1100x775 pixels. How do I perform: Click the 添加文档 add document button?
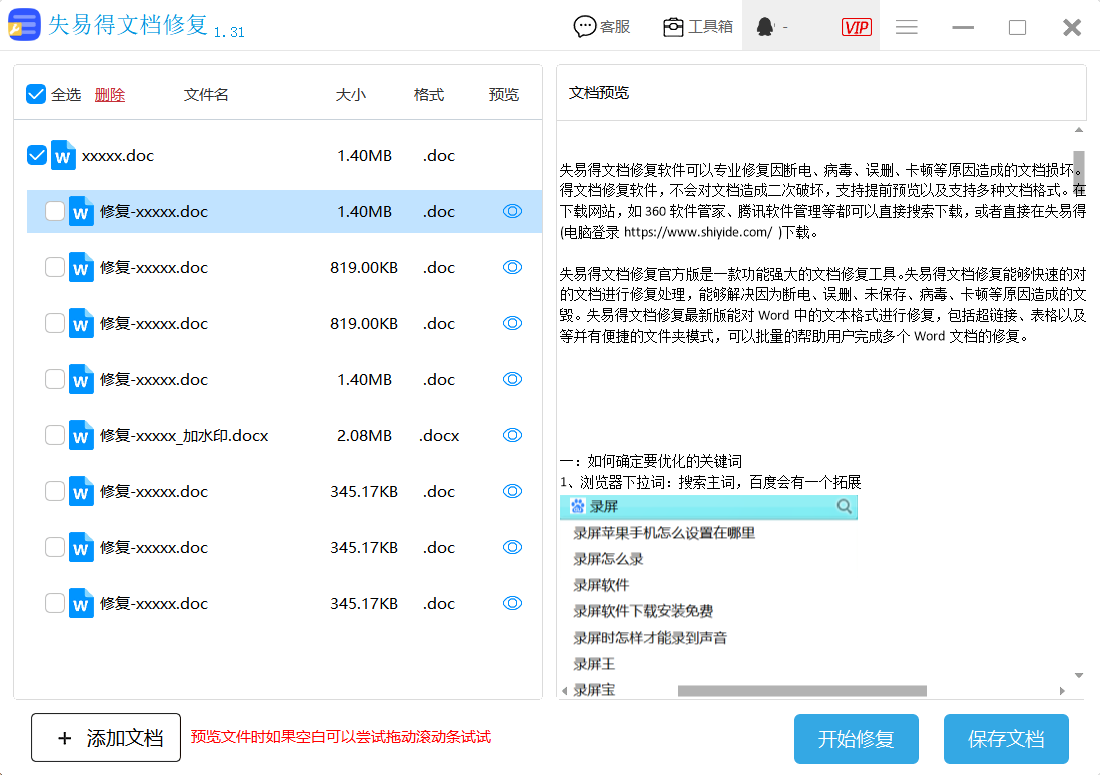point(106,738)
